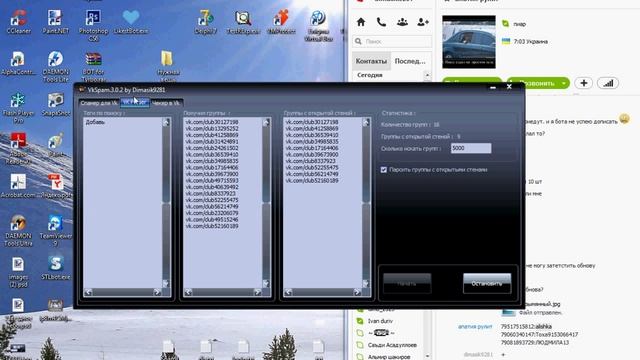This screenshot has height=360, width=640.
Task: Select the SnapaShot camera shortcut
Action: click(x=56, y=104)
